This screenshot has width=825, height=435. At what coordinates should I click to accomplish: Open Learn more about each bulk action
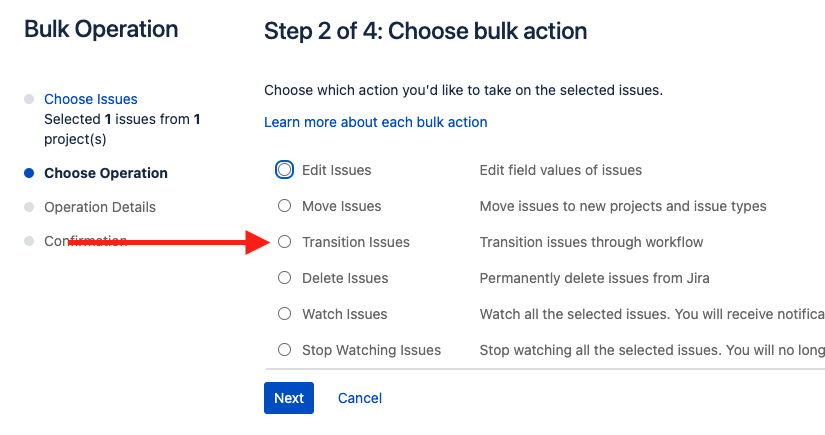coord(376,122)
